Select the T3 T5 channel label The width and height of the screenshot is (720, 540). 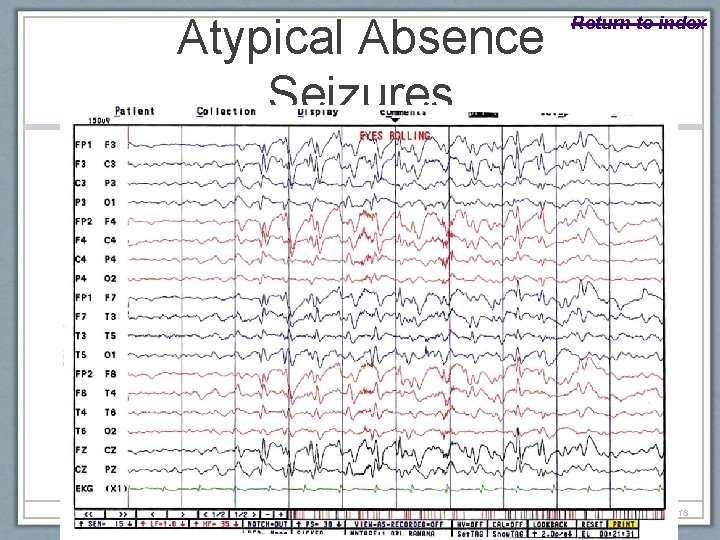(x=96, y=336)
